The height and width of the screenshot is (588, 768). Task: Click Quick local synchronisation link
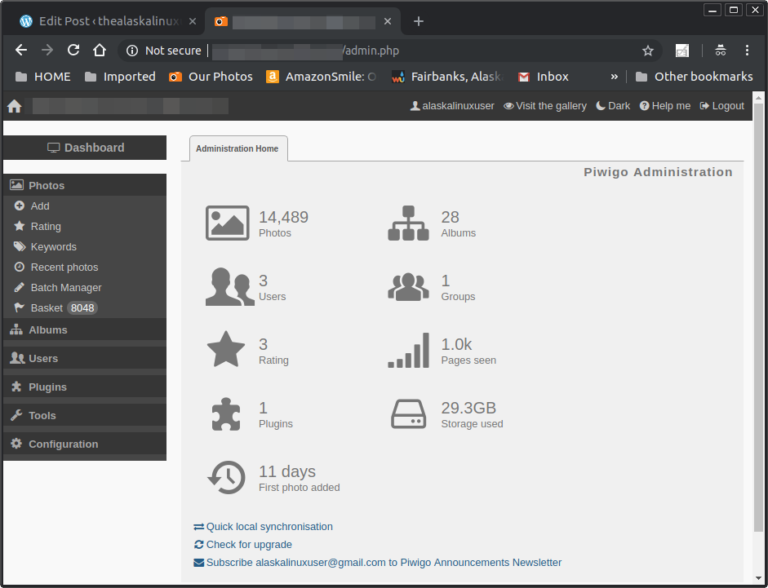269,527
